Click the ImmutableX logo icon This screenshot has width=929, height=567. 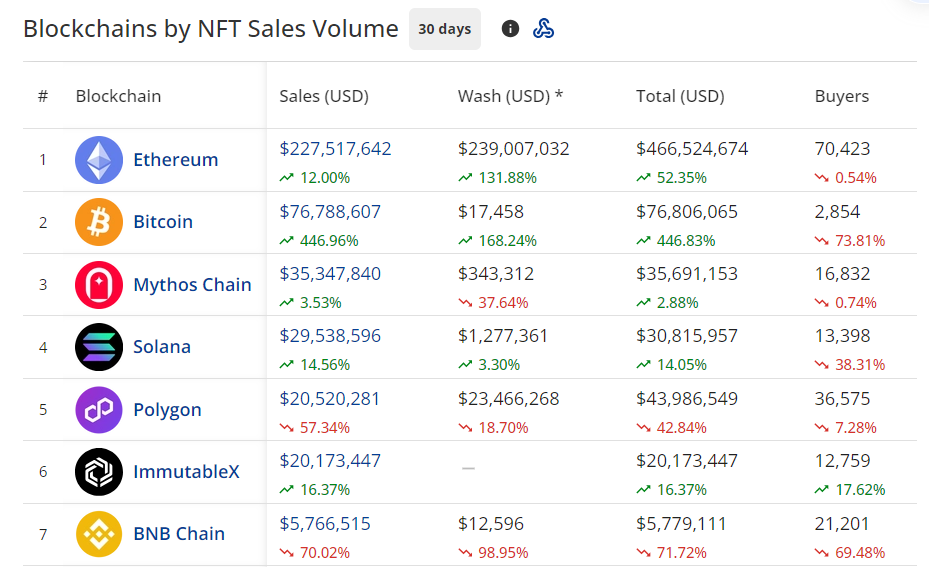[99, 471]
